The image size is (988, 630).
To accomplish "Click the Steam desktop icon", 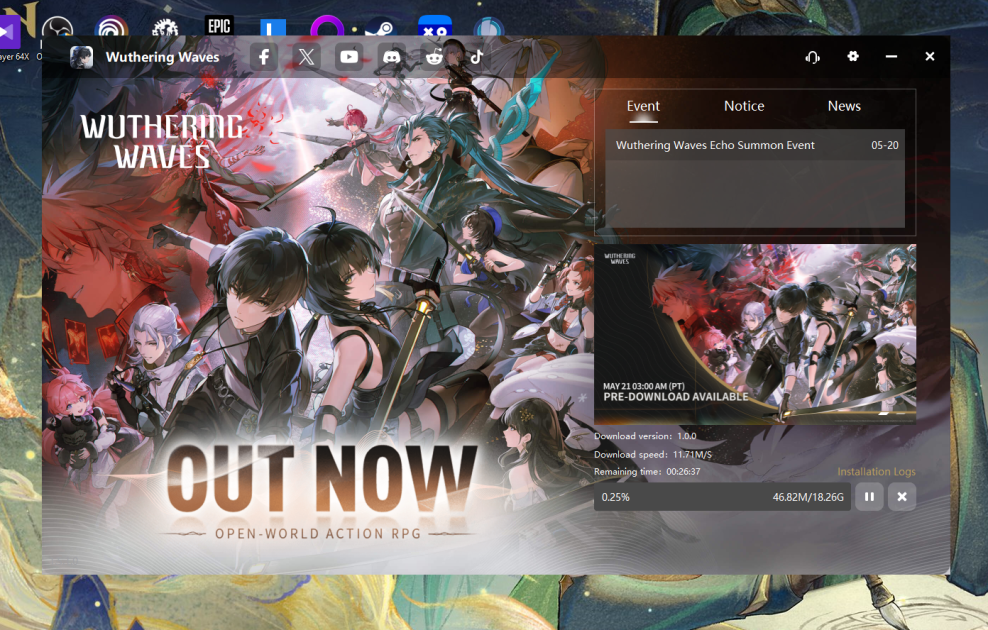I will 380,27.
